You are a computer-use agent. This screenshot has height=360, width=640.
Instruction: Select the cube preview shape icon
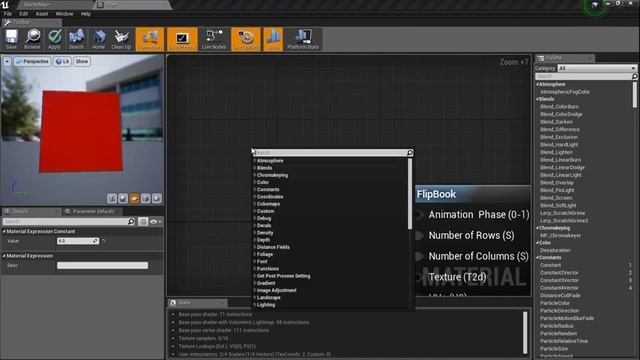[146, 198]
